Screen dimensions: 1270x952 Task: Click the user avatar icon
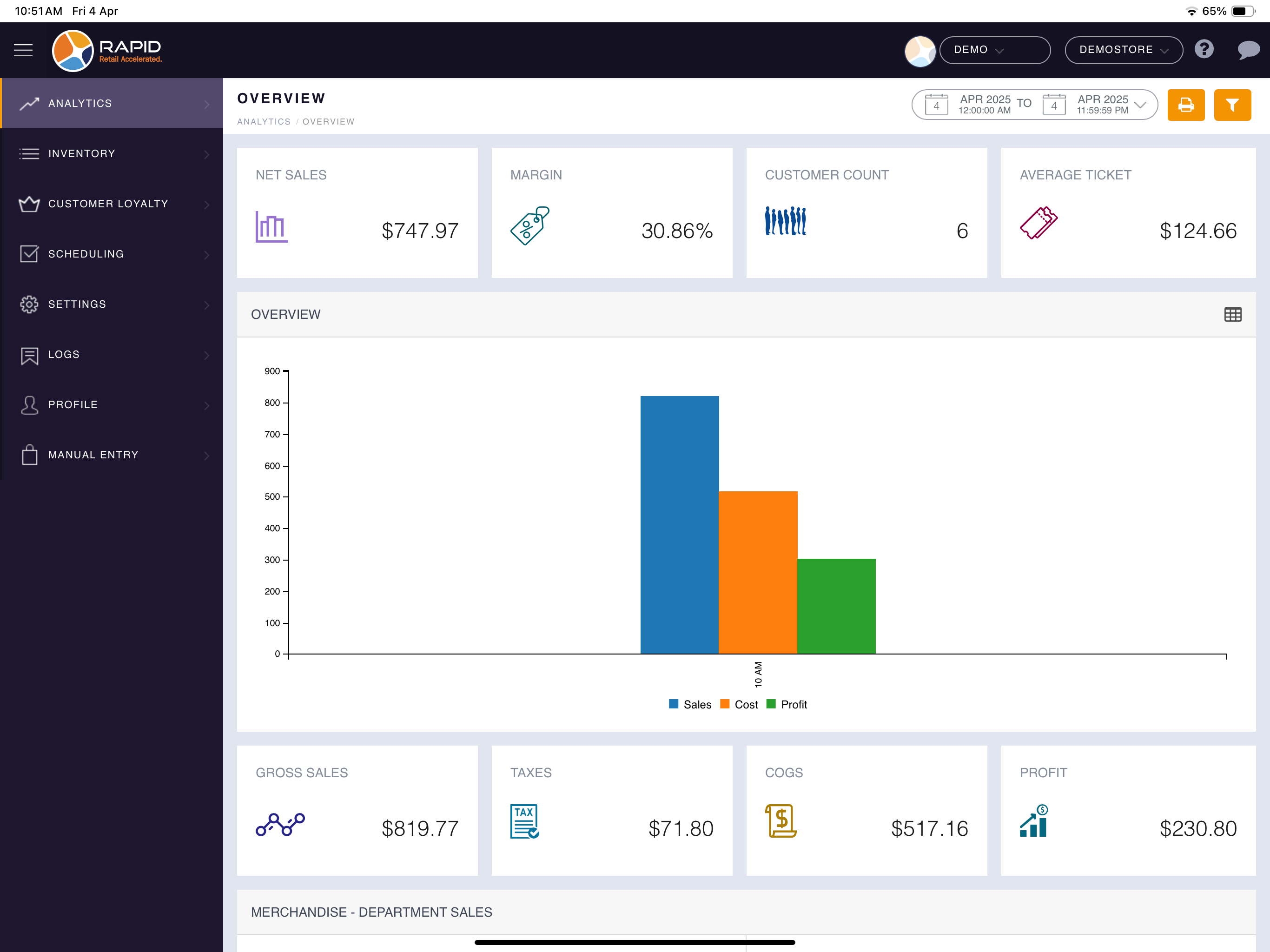tap(920, 51)
